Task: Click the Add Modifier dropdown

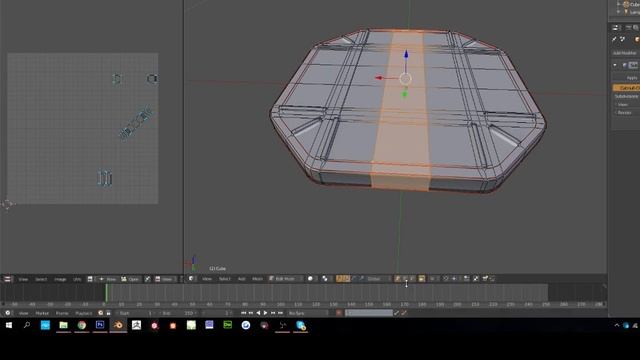Action: 625,53
